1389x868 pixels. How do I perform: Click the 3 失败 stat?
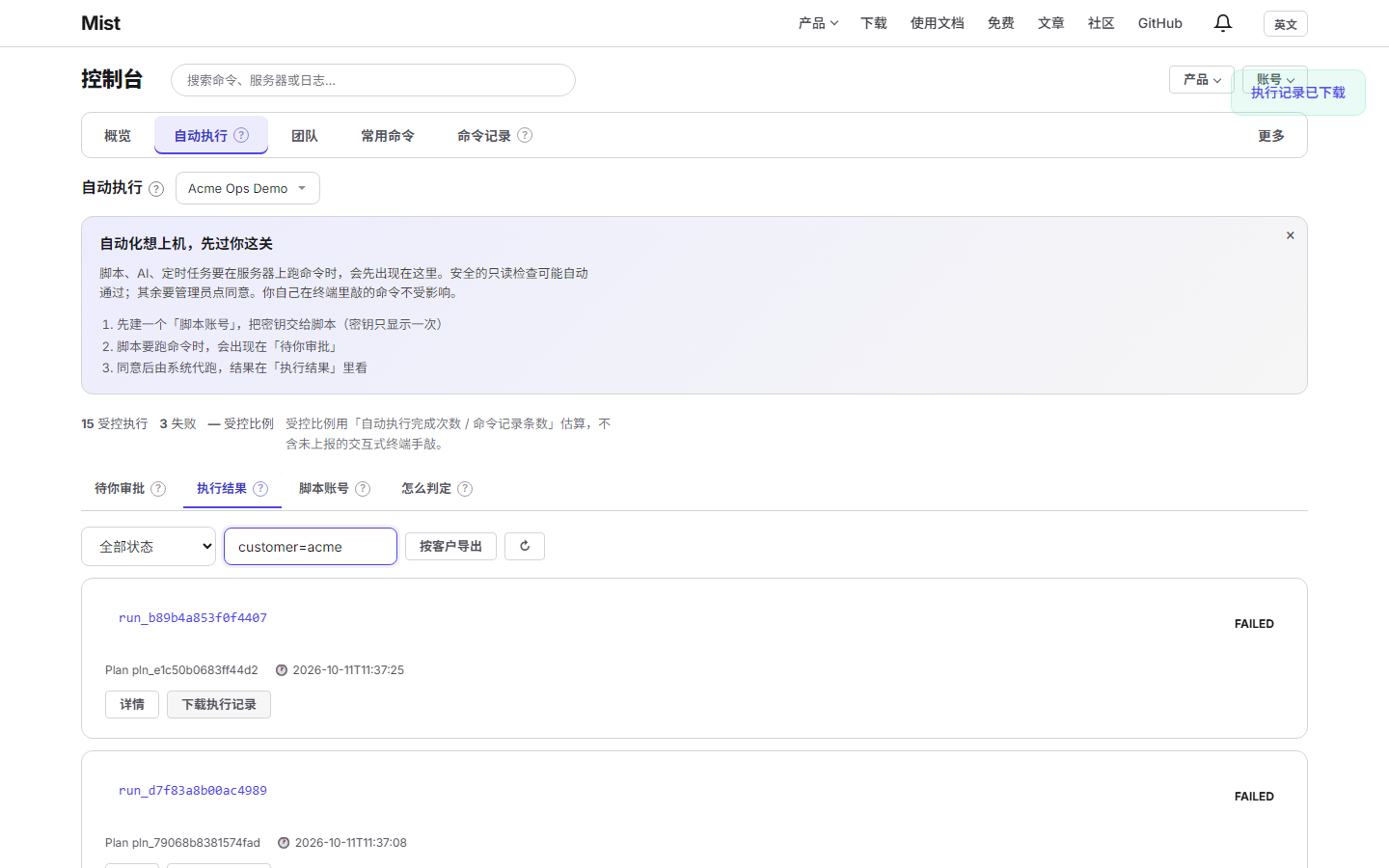[177, 423]
